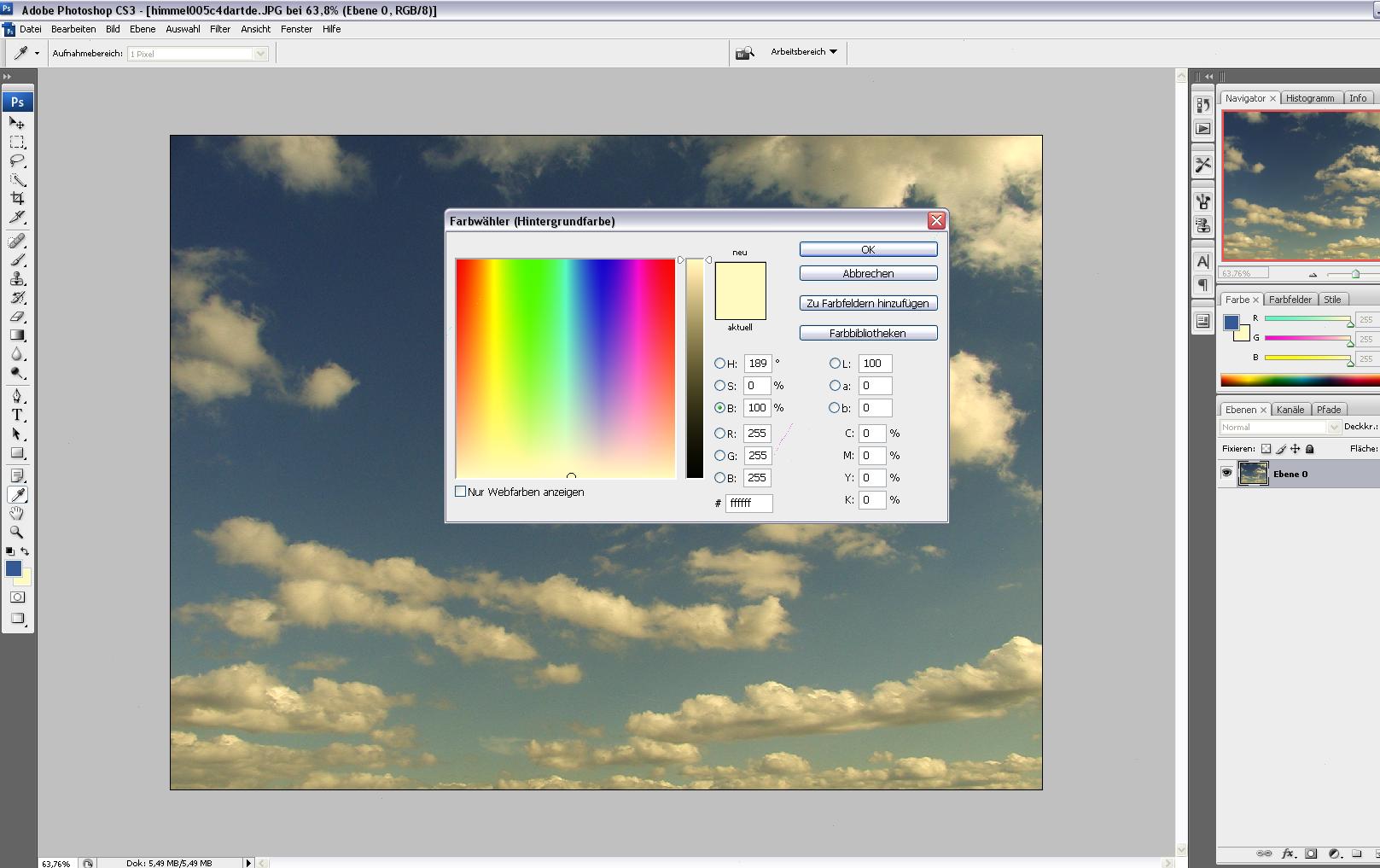The width and height of the screenshot is (1380, 868).
Task: Select the Blur tool
Action: tap(17, 353)
